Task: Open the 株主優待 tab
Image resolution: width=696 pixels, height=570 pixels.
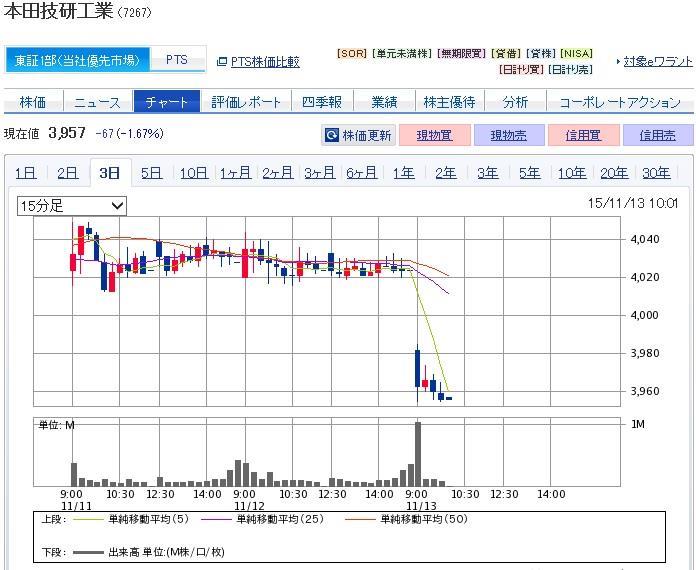Action: (450, 102)
